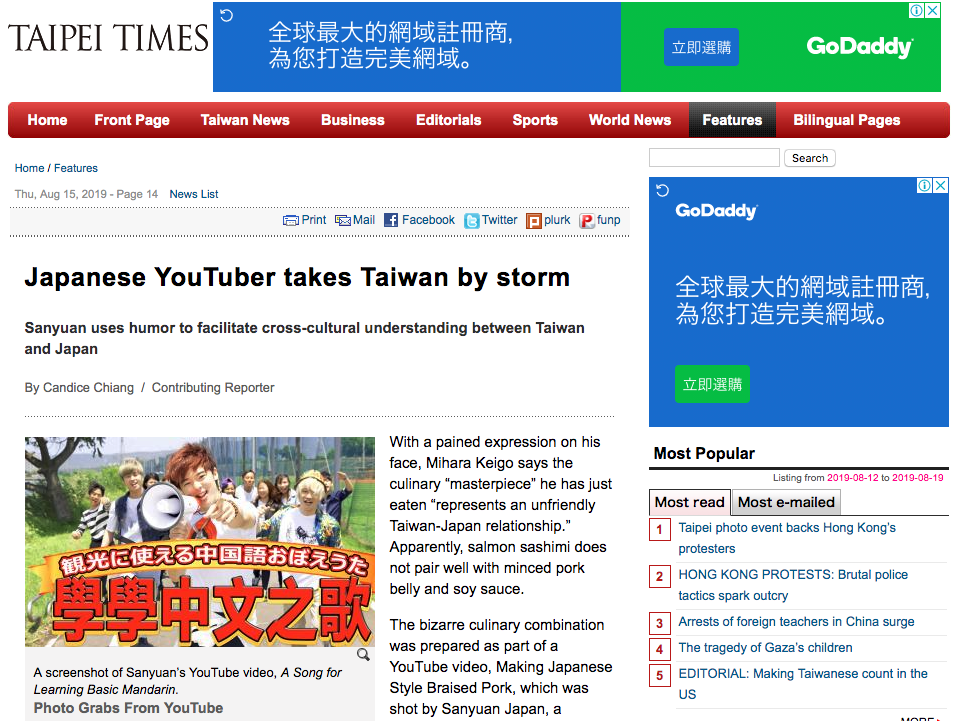This screenshot has width=957, height=721.
Task: Open ad info icon on sidebar ad
Action: point(925,185)
